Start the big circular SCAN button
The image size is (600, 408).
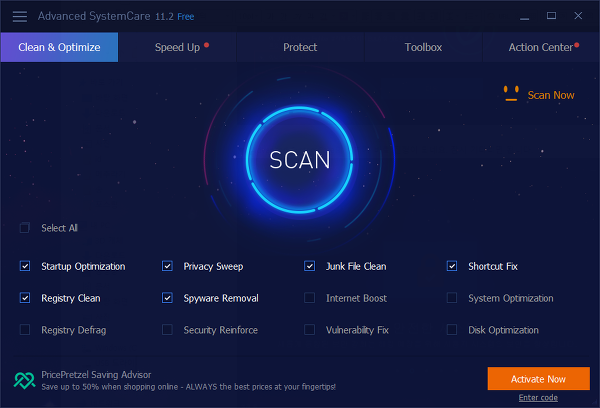coord(299,159)
